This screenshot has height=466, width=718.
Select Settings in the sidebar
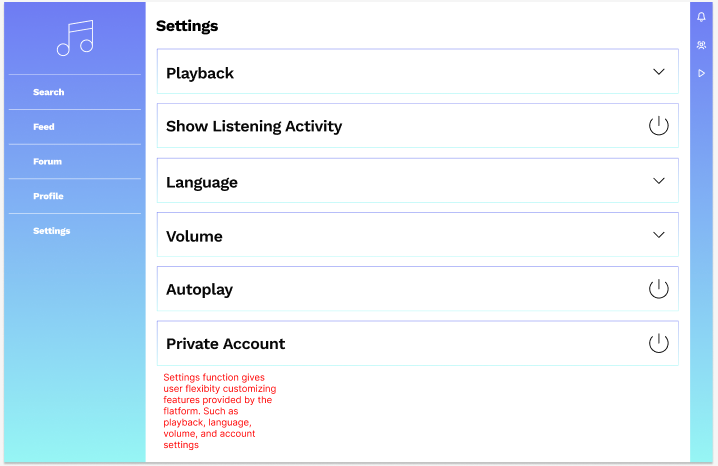coord(51,231)
